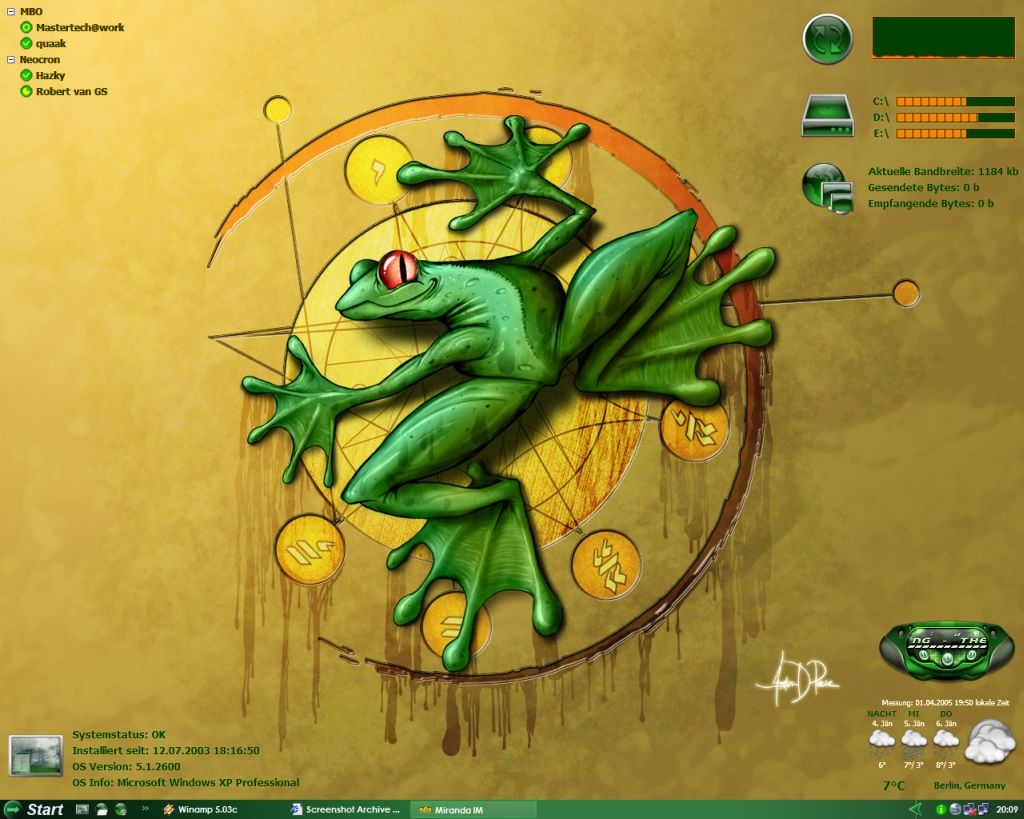Click the taskbar clock showing 20:09

coord(1006,810)
